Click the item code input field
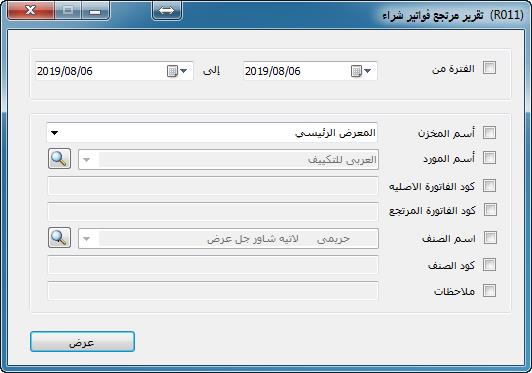 pos(213,265)
